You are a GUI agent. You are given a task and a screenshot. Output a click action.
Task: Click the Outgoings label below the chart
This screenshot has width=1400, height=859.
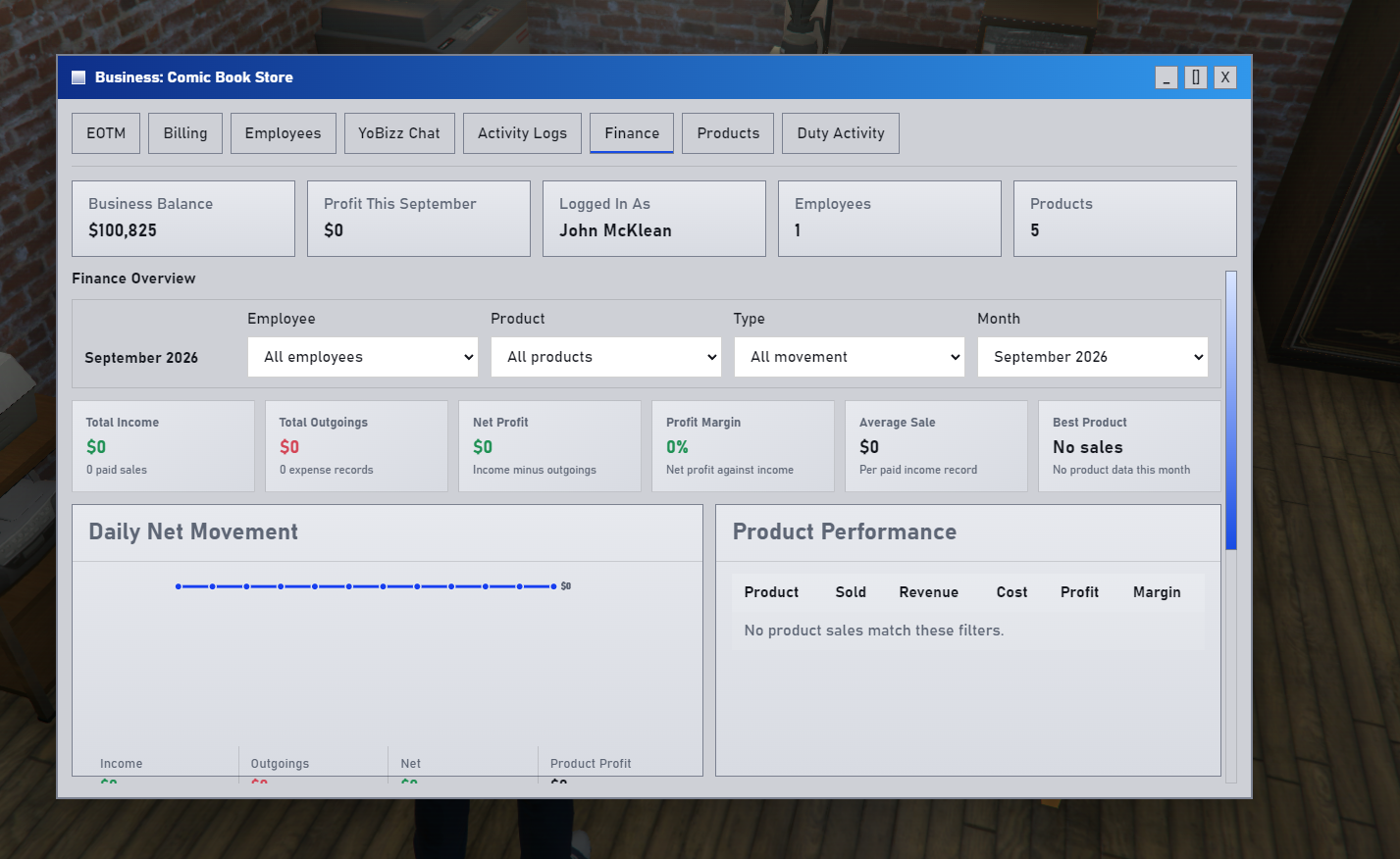(280, 764)
